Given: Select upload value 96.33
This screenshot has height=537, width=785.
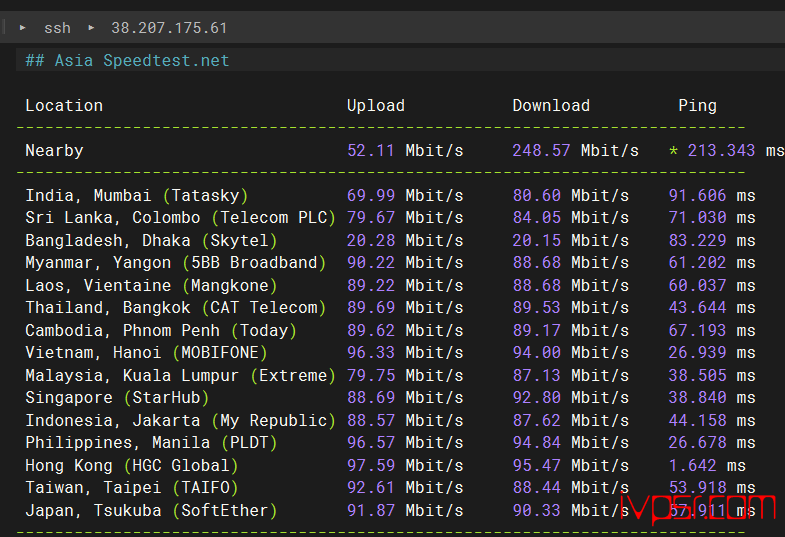Looking at the screenshot, I should pyautogui.click(x=371, y=353).
